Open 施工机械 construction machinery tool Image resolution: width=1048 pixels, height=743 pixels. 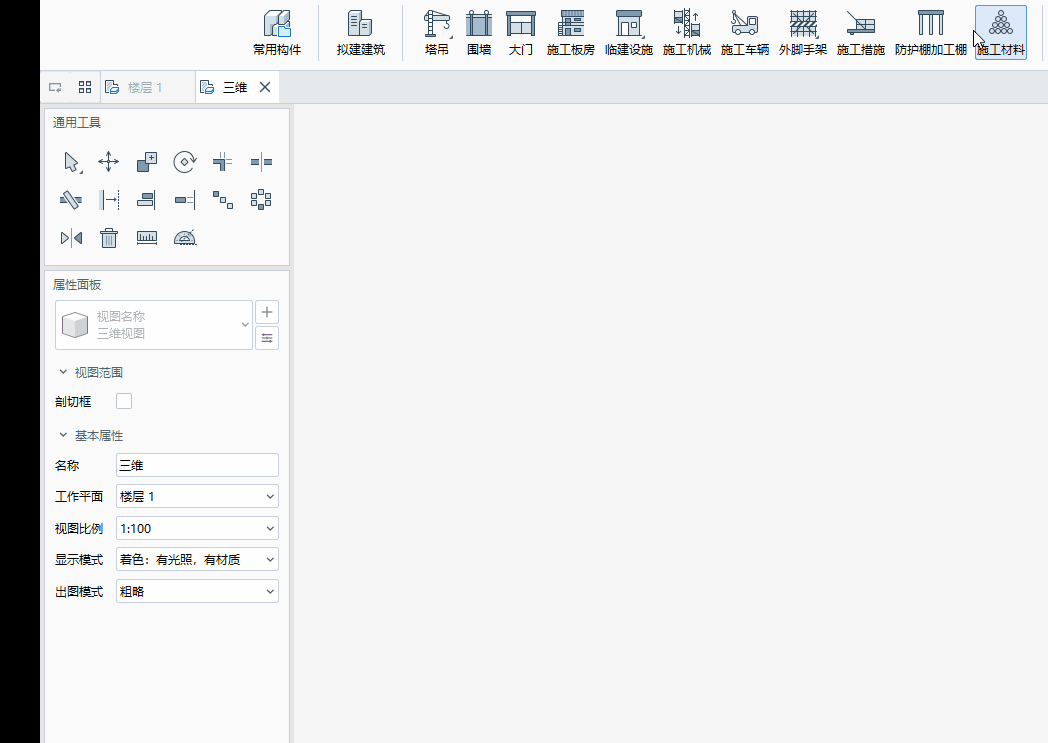click(687, 32)
